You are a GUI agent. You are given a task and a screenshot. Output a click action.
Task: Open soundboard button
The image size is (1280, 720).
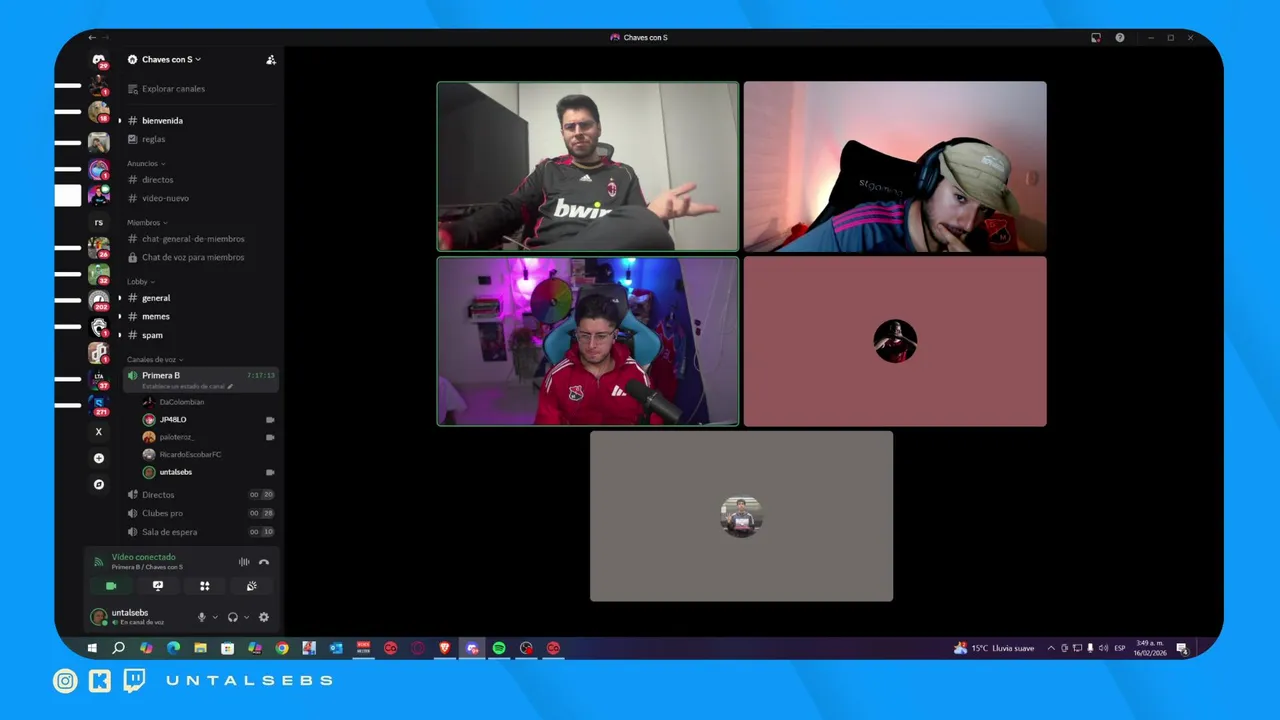tap(251, 586)
